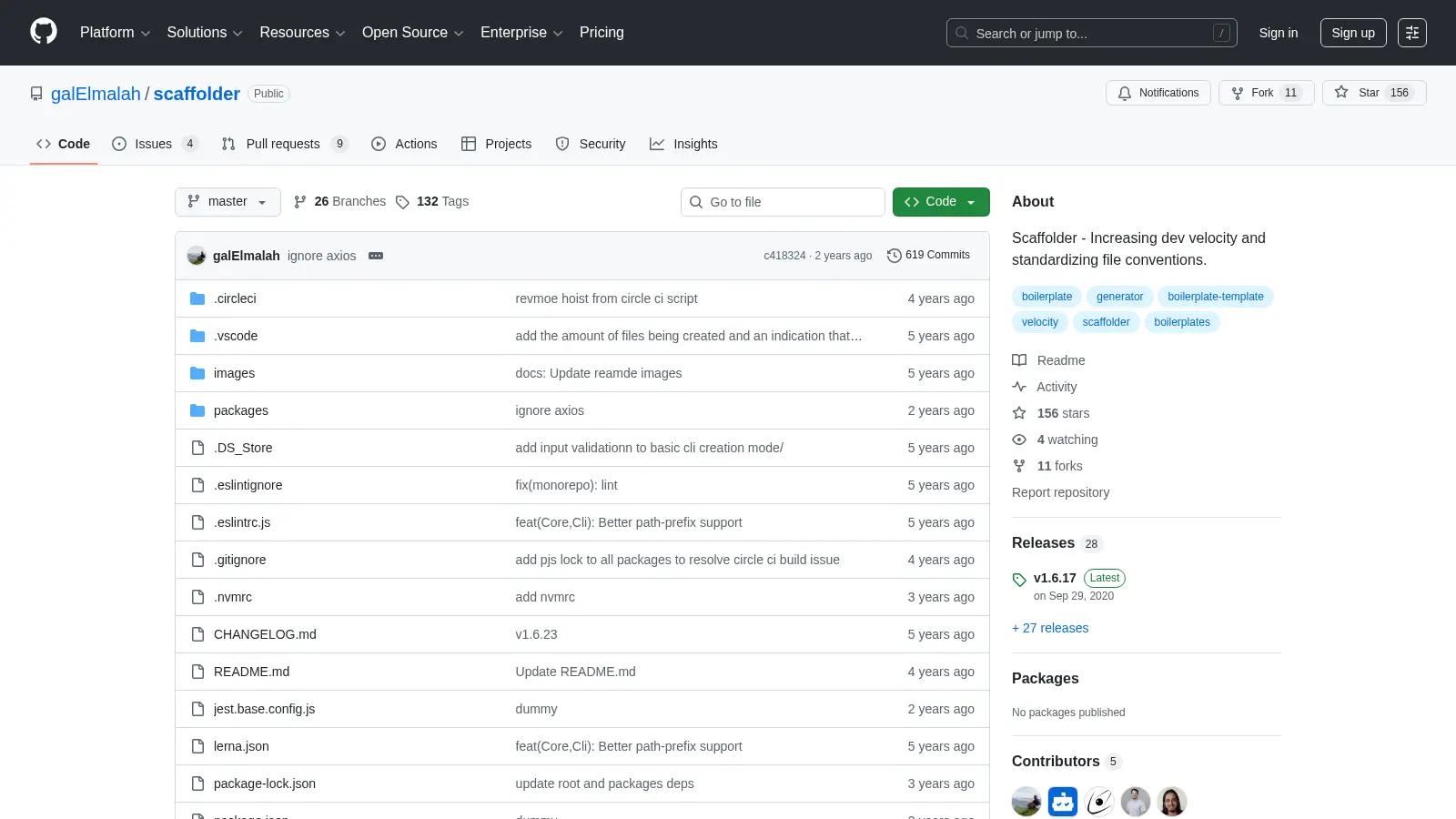Click the .gitignore file icon

[197, 560]
